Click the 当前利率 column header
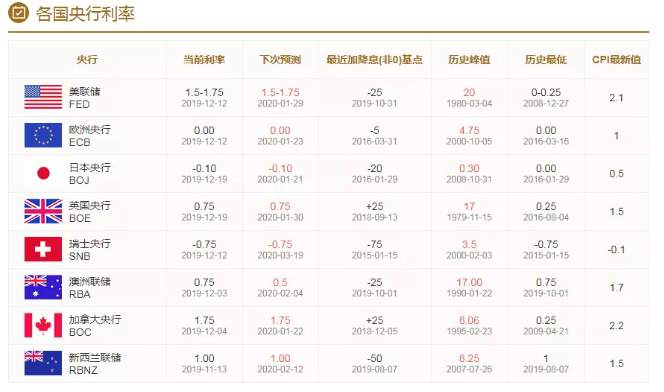 click(204, 59)
